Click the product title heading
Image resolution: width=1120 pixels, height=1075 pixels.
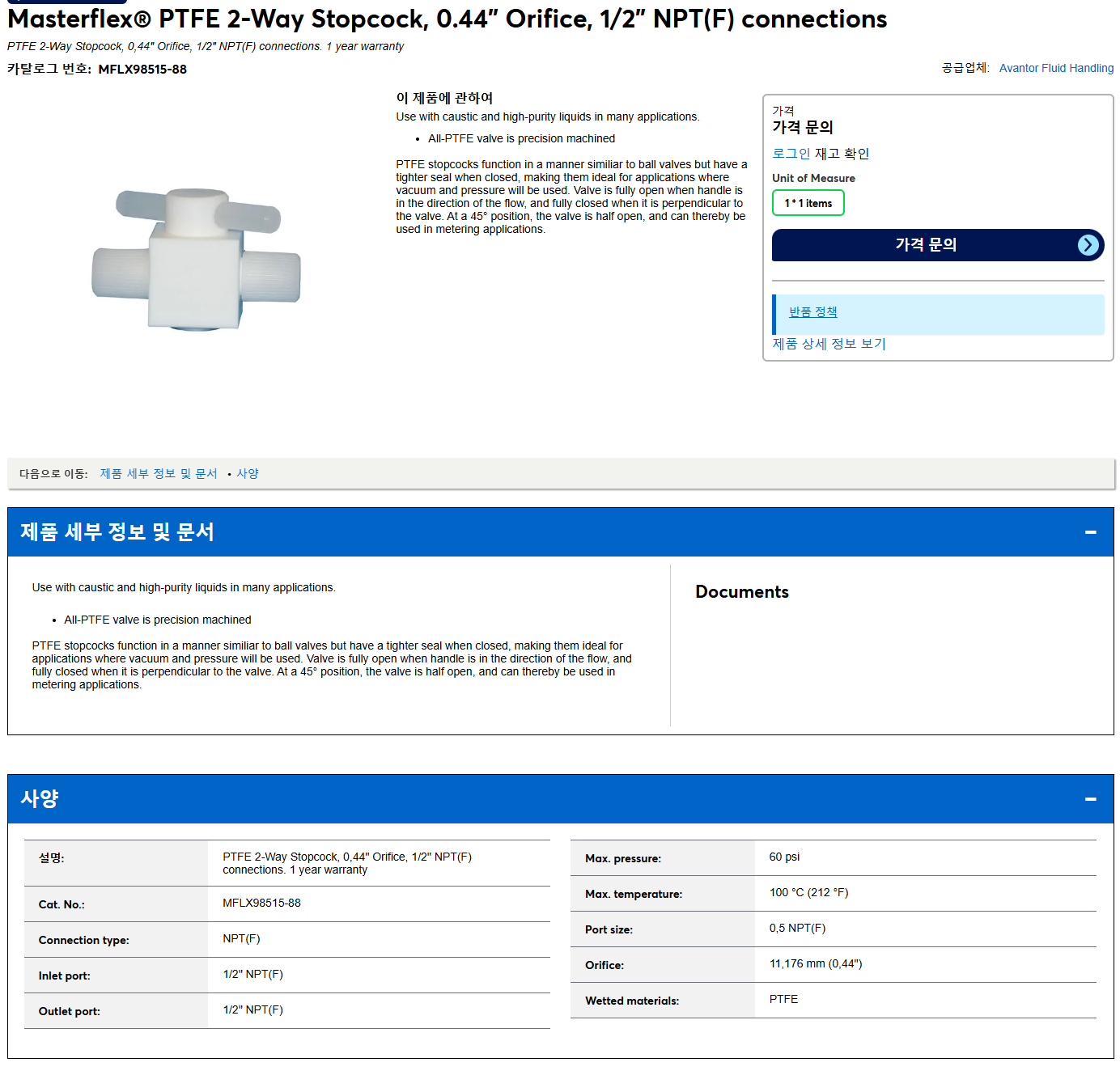[x=448, y=19]
